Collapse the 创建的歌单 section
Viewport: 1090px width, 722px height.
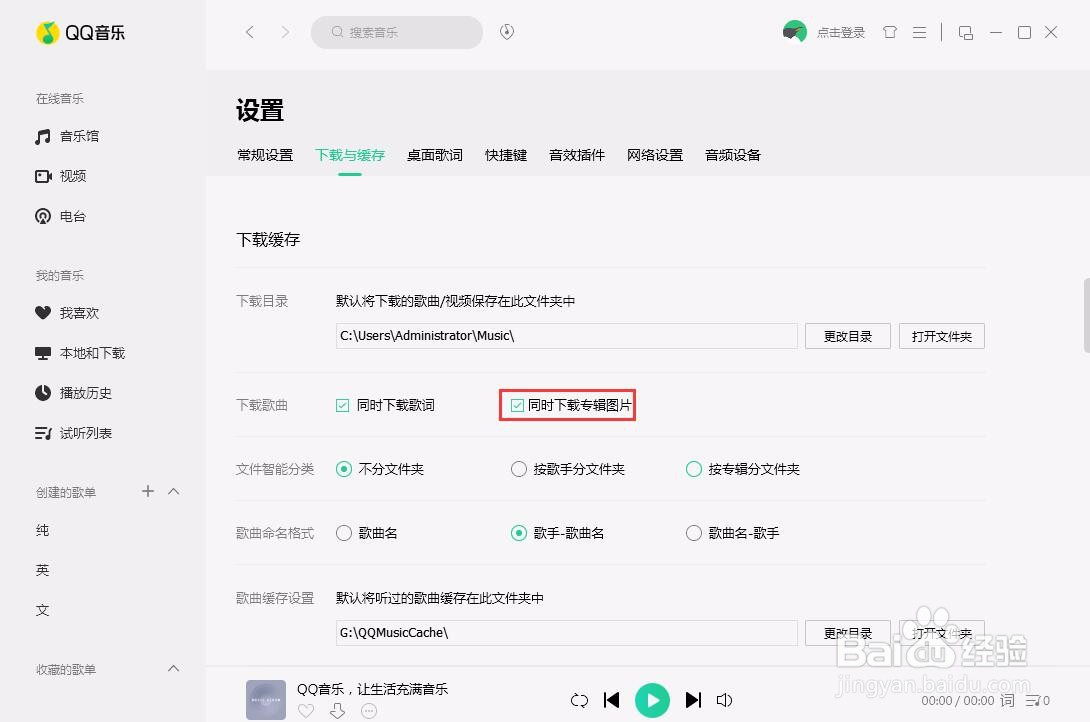pyautogui.click(x=173, y=489)
